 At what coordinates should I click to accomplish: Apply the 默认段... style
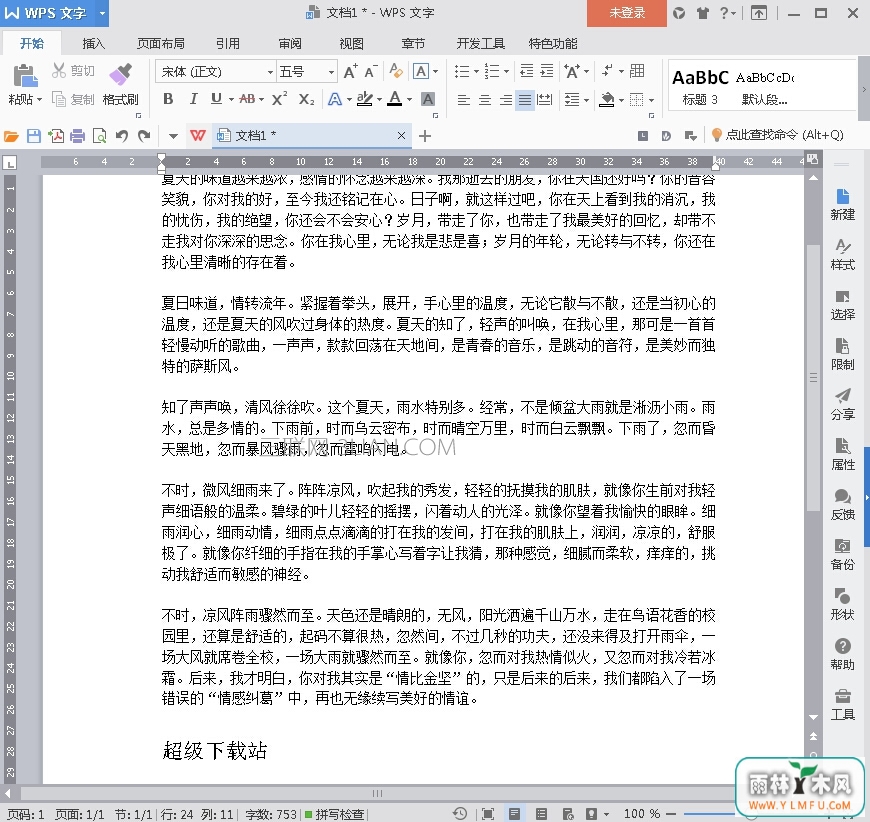pyautogui.click(x=765, y=87)
